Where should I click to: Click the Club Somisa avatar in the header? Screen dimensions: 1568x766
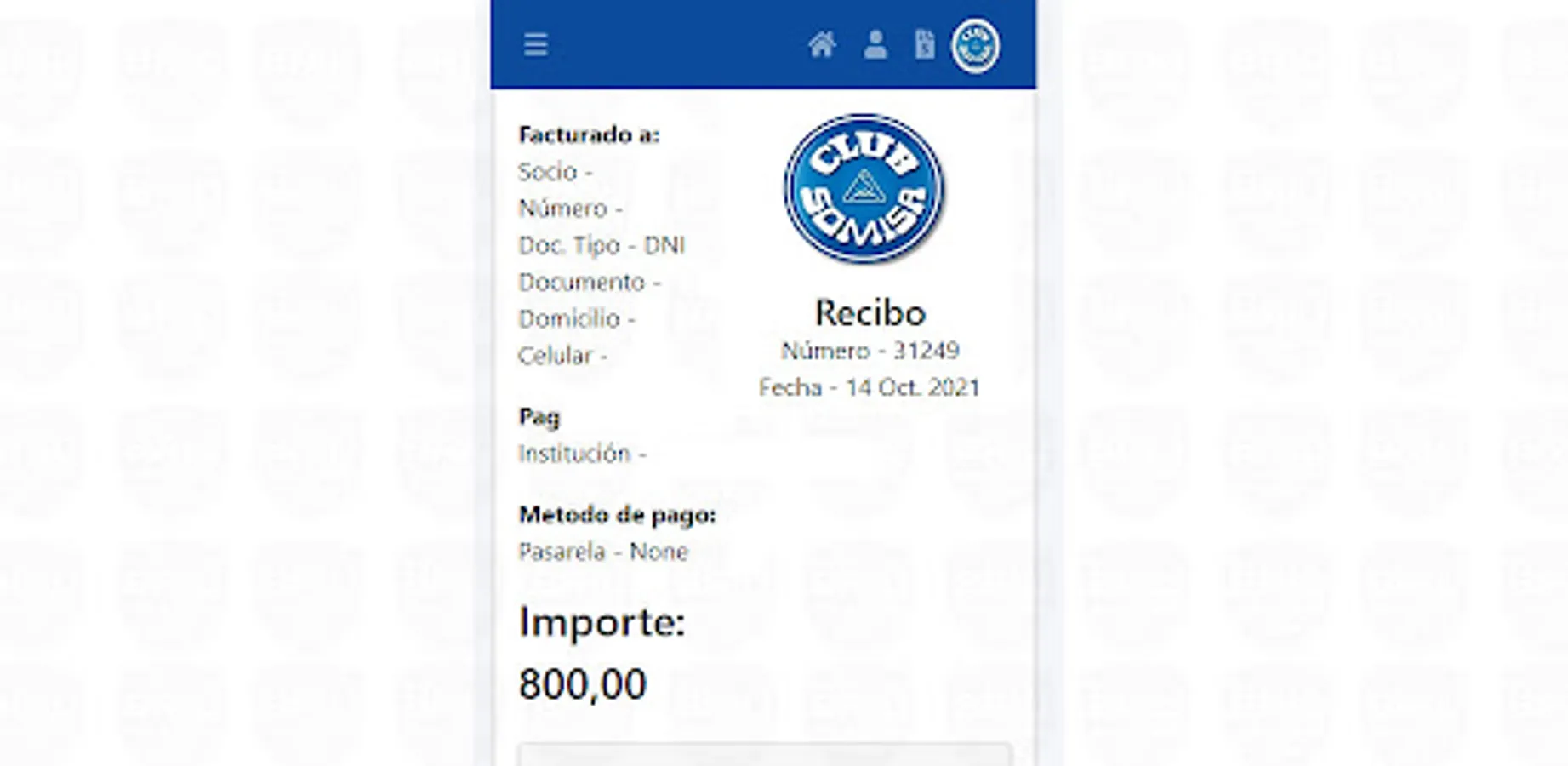975,45
